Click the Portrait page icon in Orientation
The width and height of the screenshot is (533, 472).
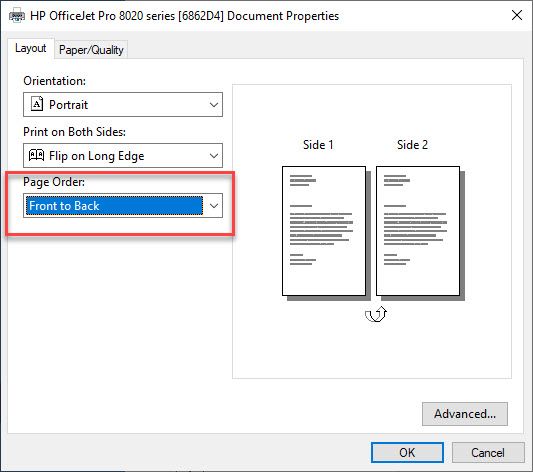coord(37,104)
